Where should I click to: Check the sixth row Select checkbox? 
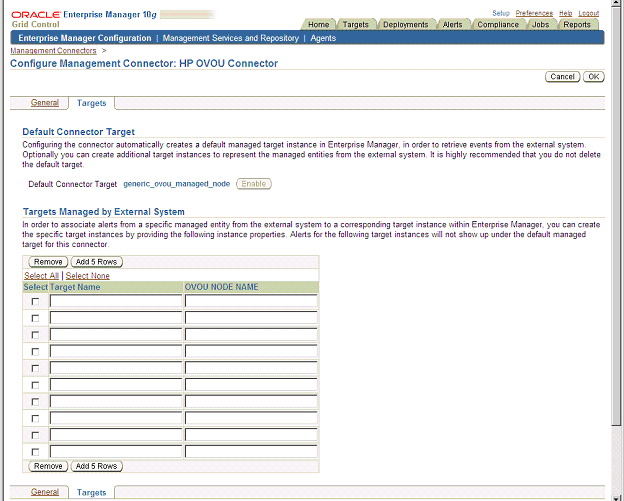click(35, 385)
